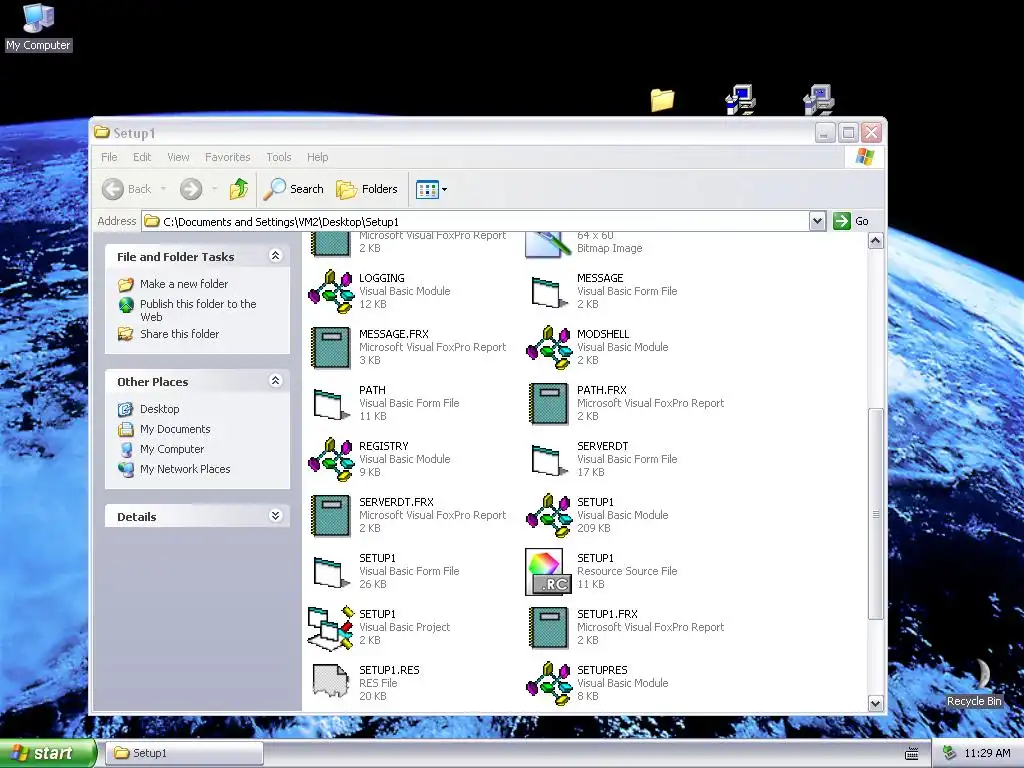The image size is (1024, 768).
Task: Select the My Computer desktop icon
Action: (x=39, y=27)
